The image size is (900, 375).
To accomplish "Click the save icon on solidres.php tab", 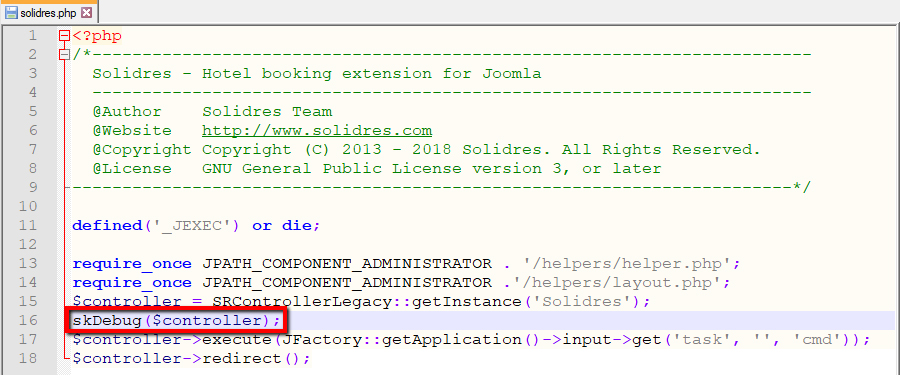I will point(11,13).
